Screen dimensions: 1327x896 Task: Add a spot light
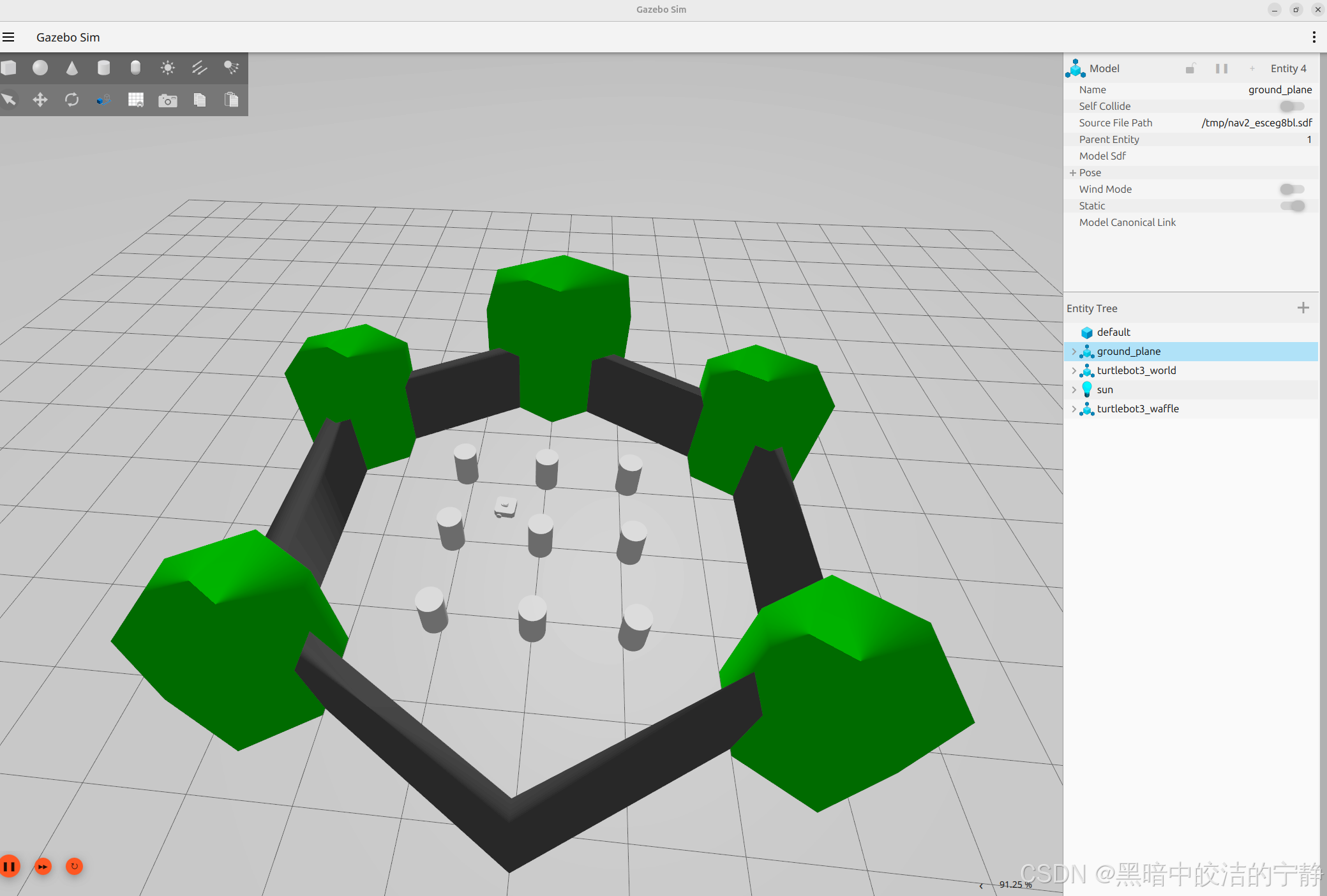(231, 68)
